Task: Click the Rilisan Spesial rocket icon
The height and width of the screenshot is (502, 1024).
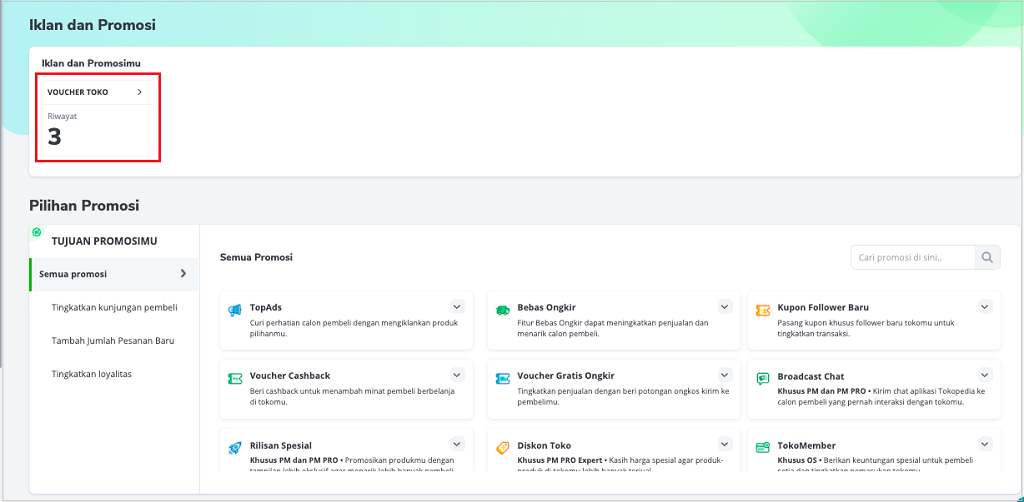Action: [x=235, y=448]
